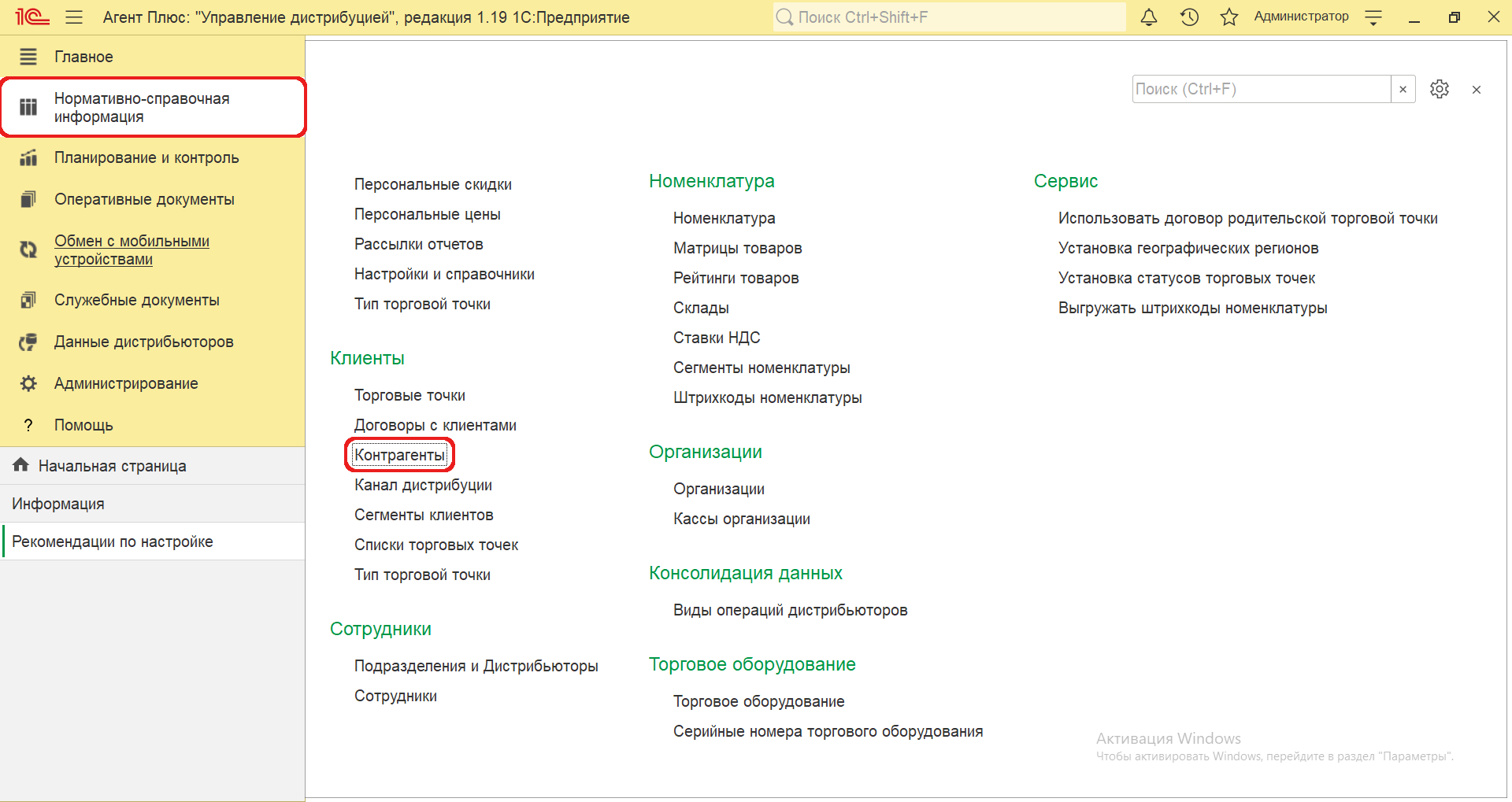Viewport: 1512px width, 802px height.
Task: Click the 1C logo icon
Action: tap(31, 17)
